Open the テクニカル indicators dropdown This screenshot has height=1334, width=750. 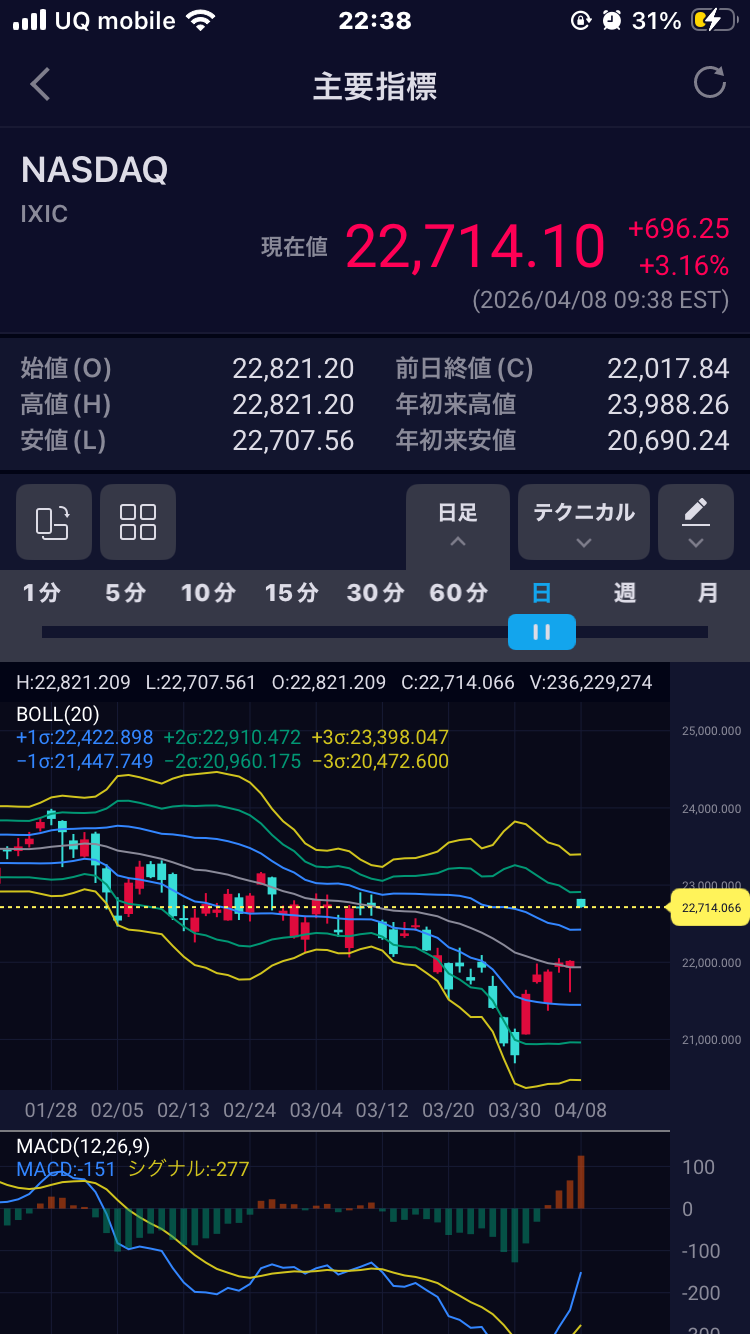[x=584, y=523]
